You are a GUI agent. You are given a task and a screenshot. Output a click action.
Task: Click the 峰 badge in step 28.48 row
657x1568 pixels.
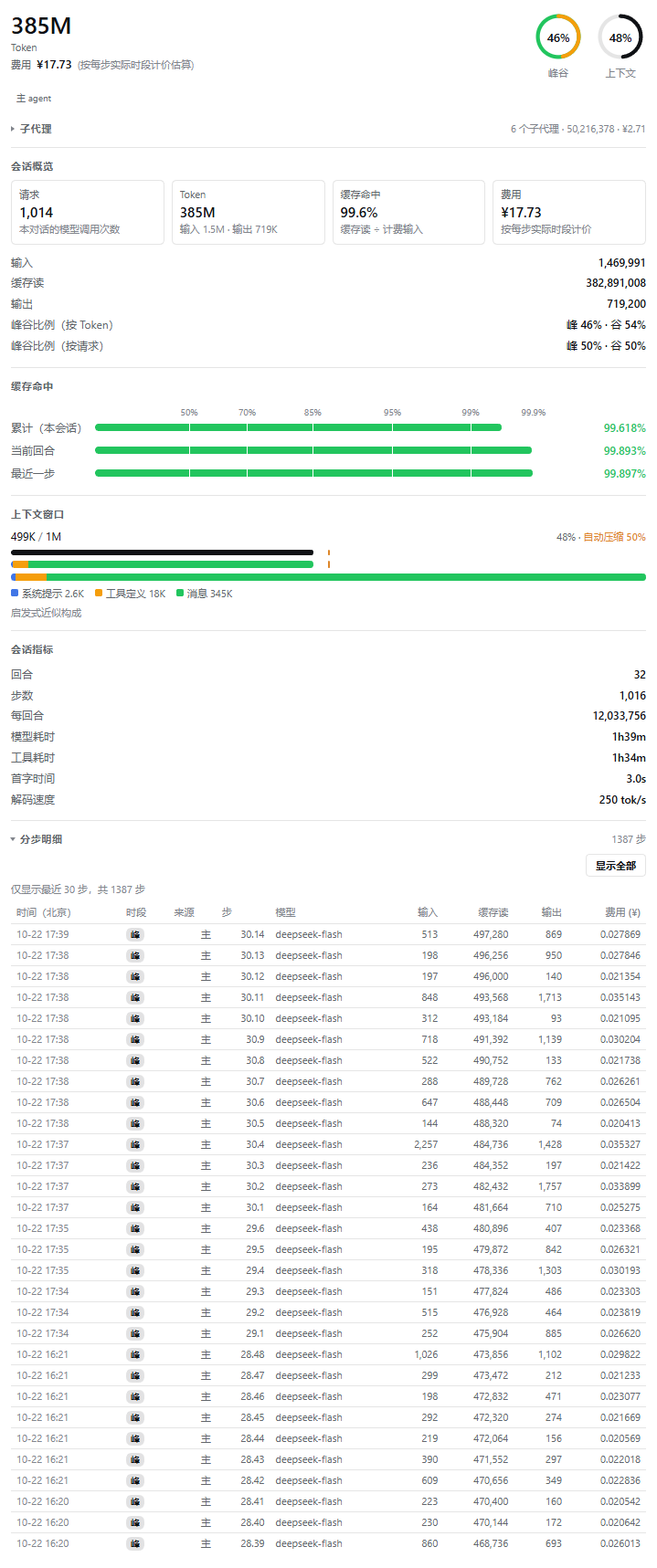coord(135,1354)
